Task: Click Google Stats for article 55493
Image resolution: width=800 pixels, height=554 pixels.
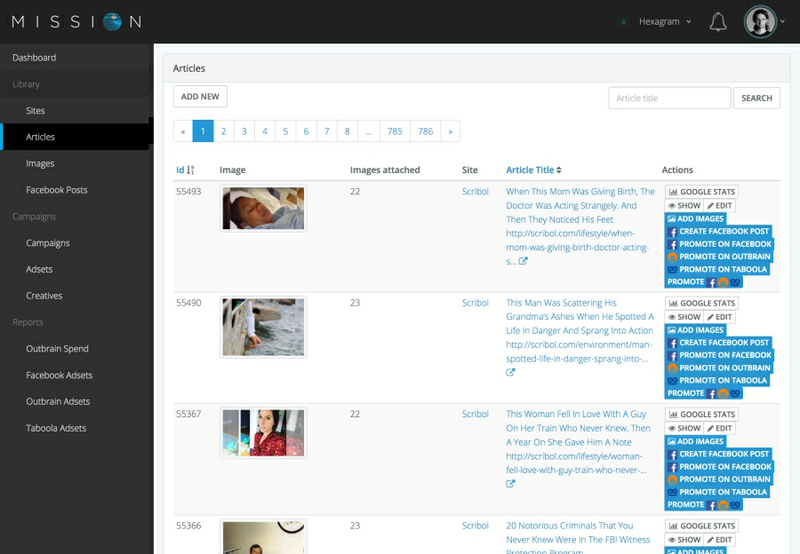Action: 702,192
